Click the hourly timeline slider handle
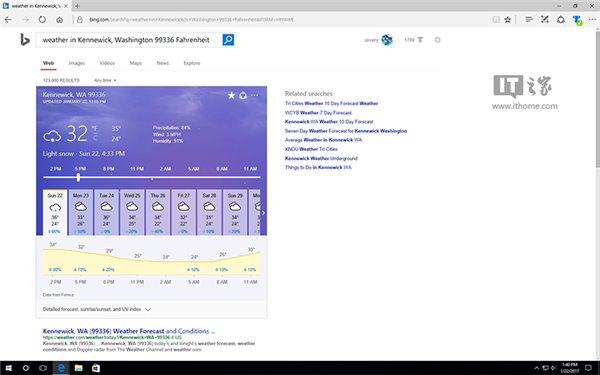600x375 pixels. [78, 177]
